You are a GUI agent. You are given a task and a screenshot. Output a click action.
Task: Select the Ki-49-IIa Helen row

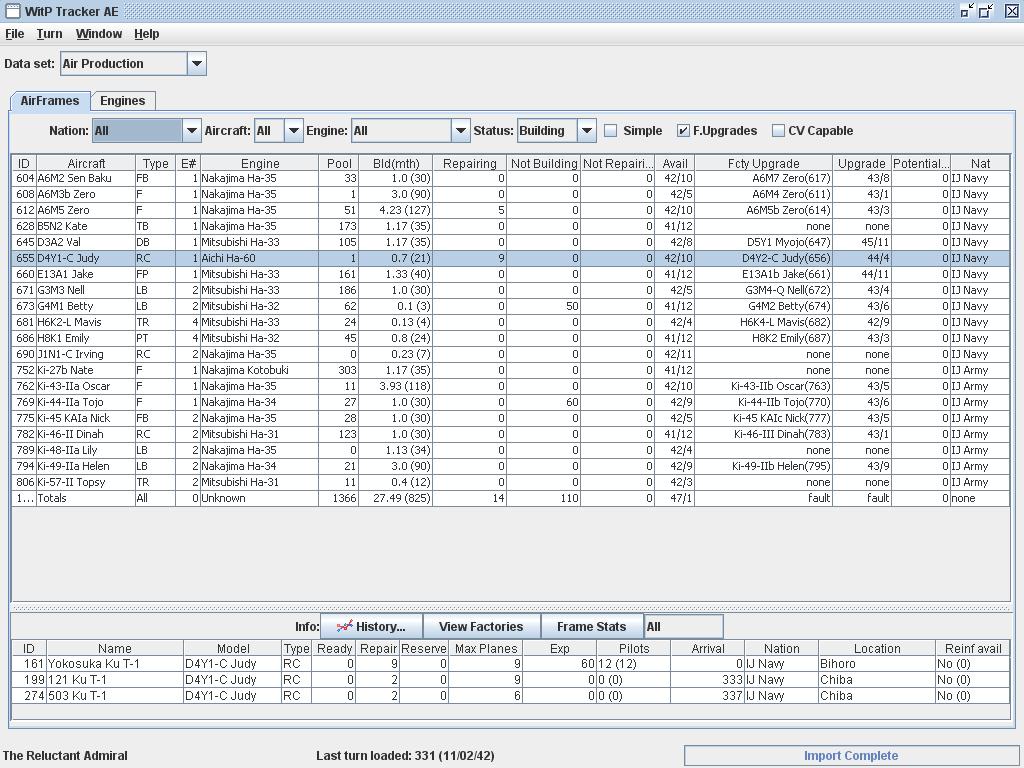[511, 466]
